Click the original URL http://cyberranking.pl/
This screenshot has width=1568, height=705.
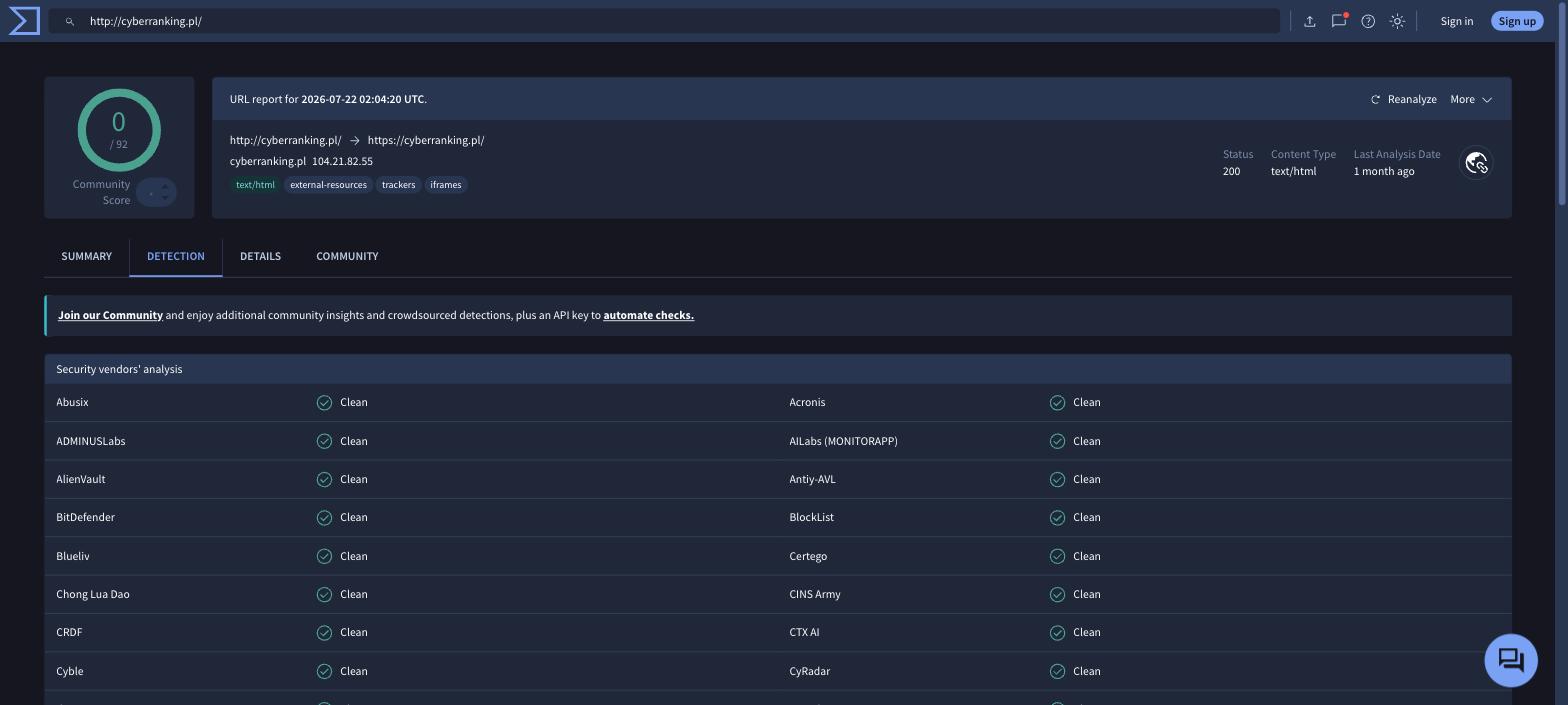(x=285, y=141)
